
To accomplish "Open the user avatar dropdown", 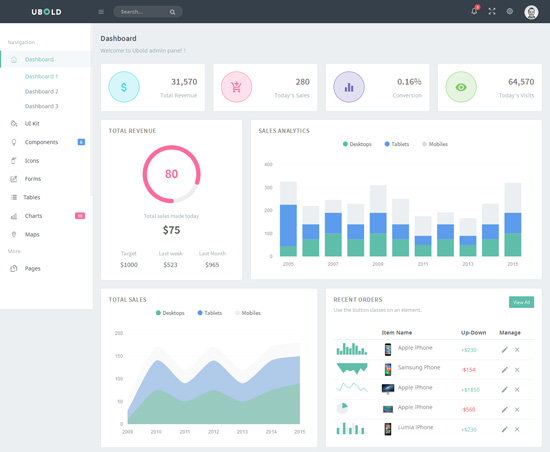I will click(531, 12).
